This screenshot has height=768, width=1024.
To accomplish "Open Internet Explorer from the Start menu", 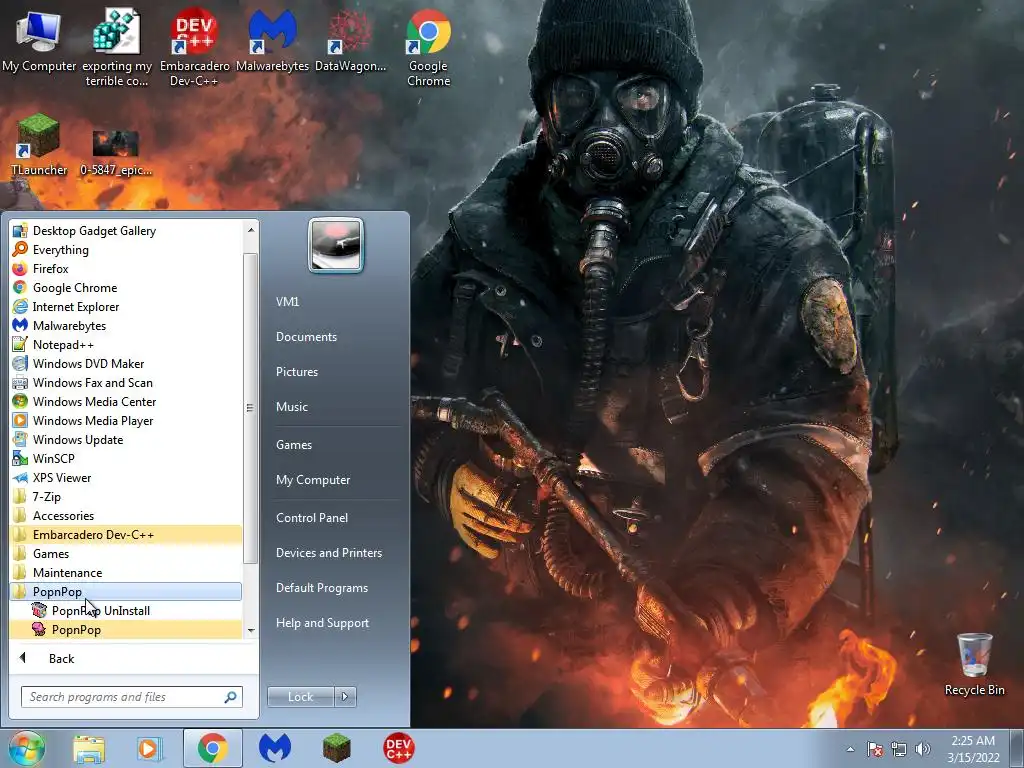I will tap(126, 306).
